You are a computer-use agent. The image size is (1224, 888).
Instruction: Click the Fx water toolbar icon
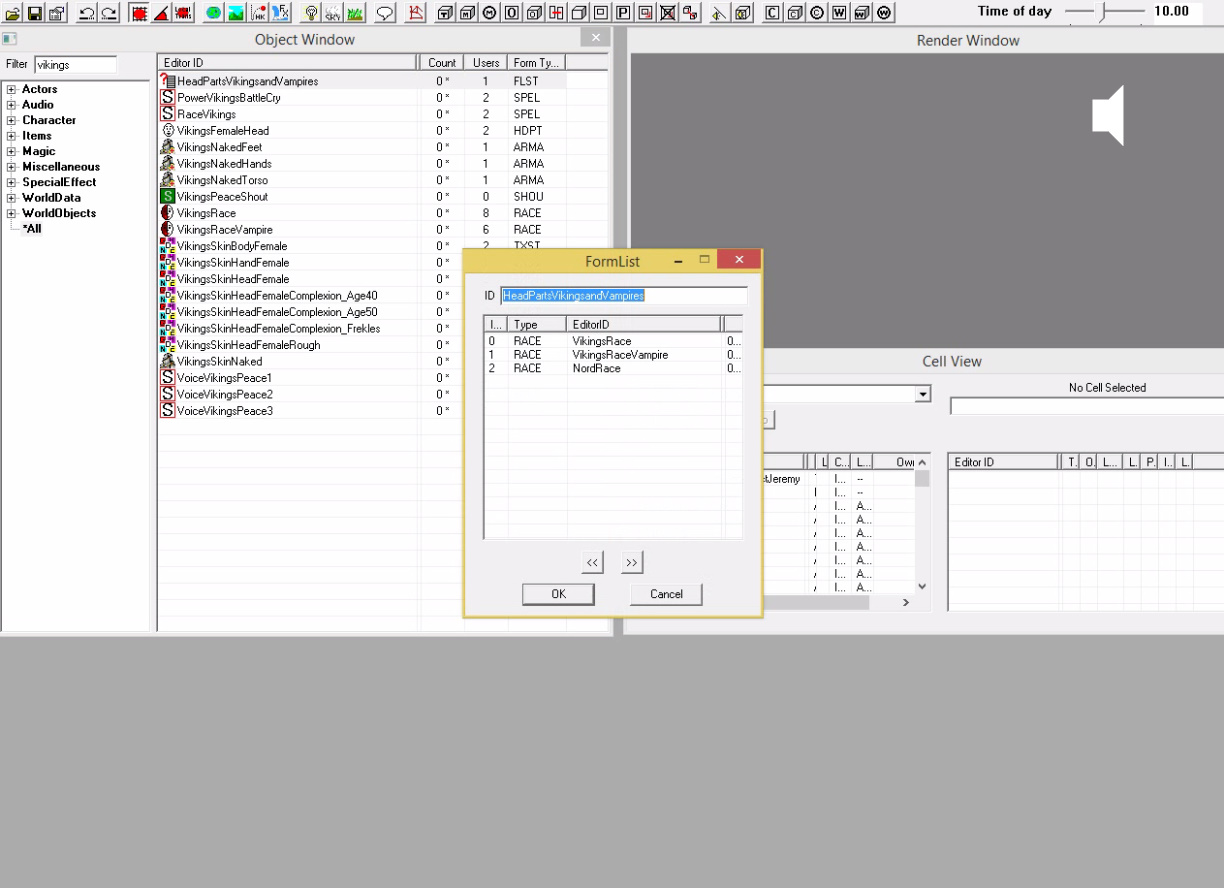281,13
